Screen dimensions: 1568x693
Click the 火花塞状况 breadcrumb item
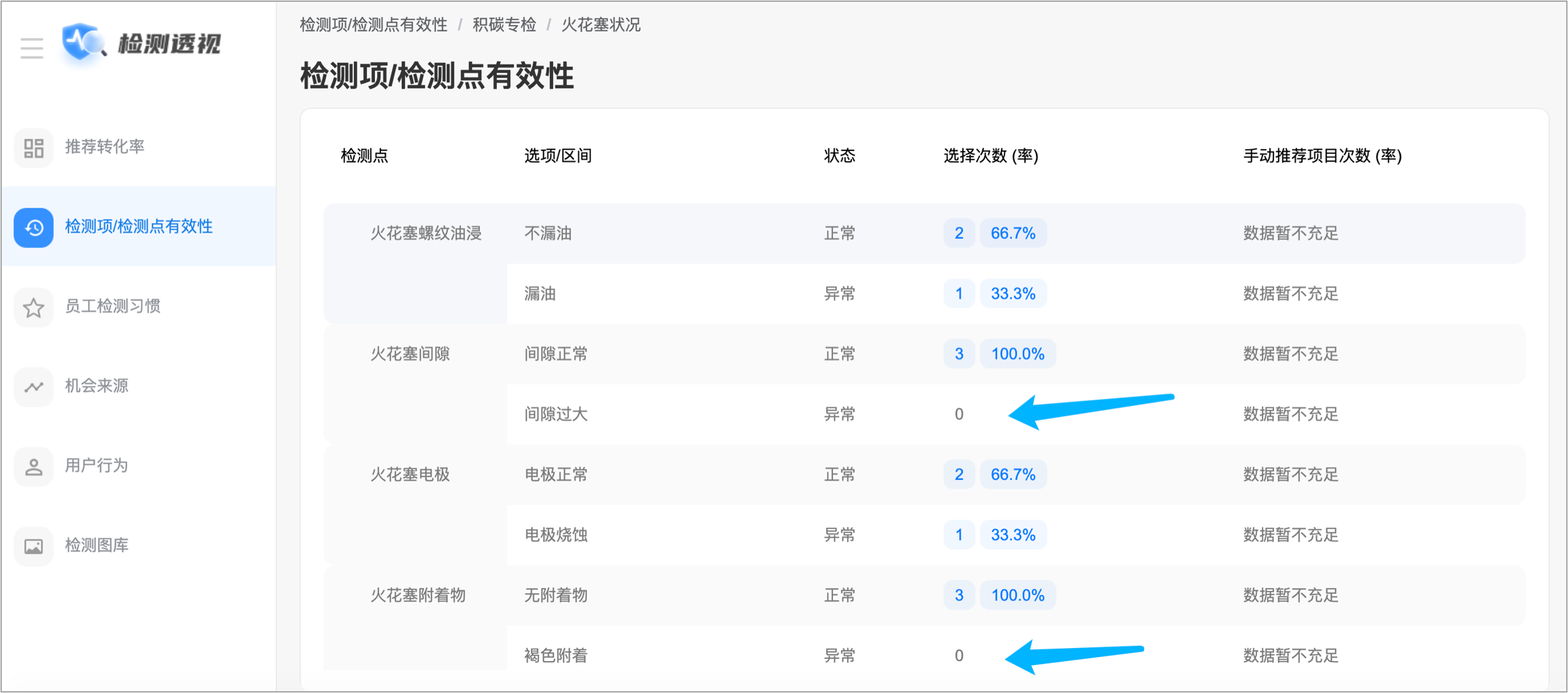pyautogui.click(x=600, y=25)
